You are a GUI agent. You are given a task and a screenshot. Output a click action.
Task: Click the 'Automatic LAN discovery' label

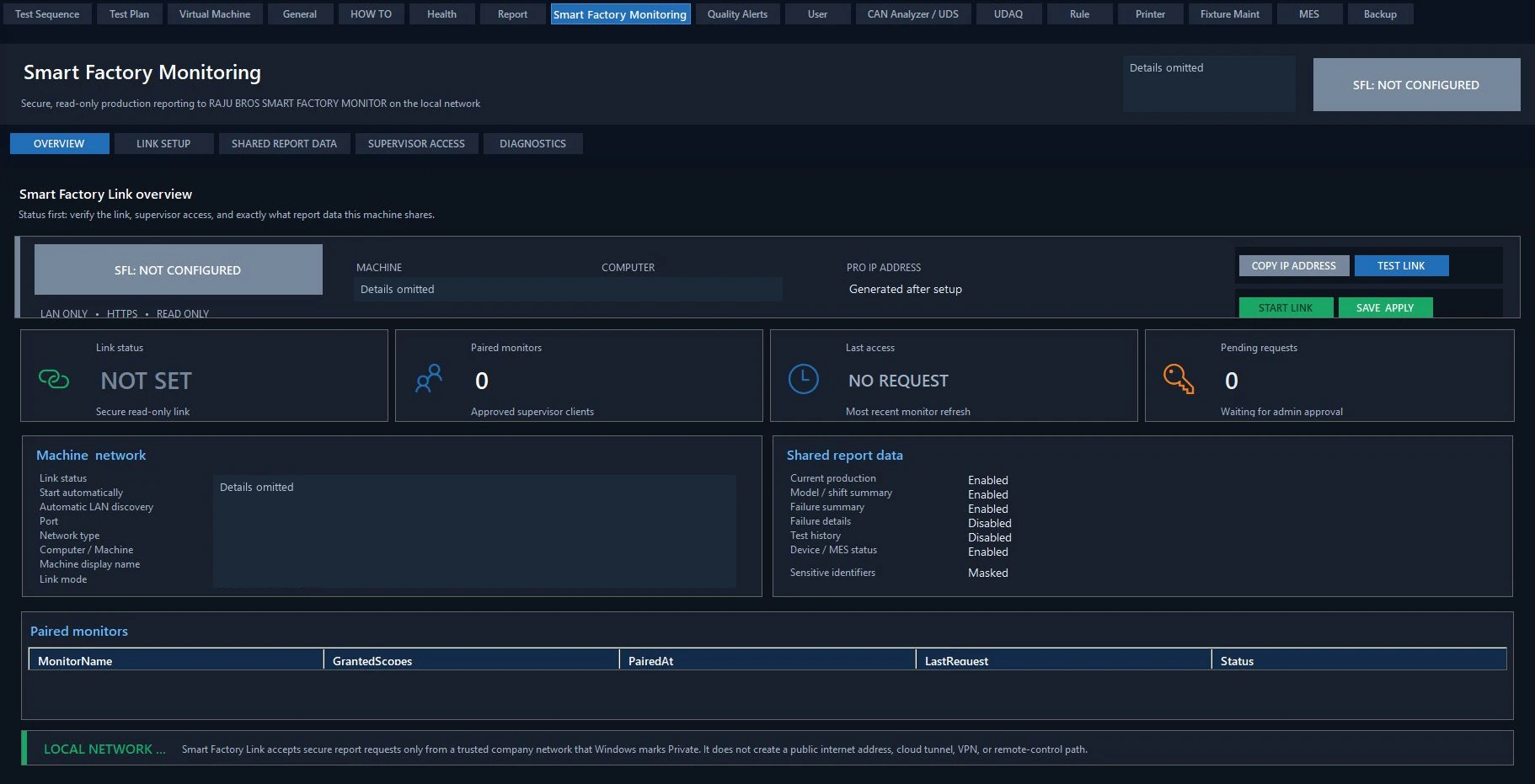[96, 507]
